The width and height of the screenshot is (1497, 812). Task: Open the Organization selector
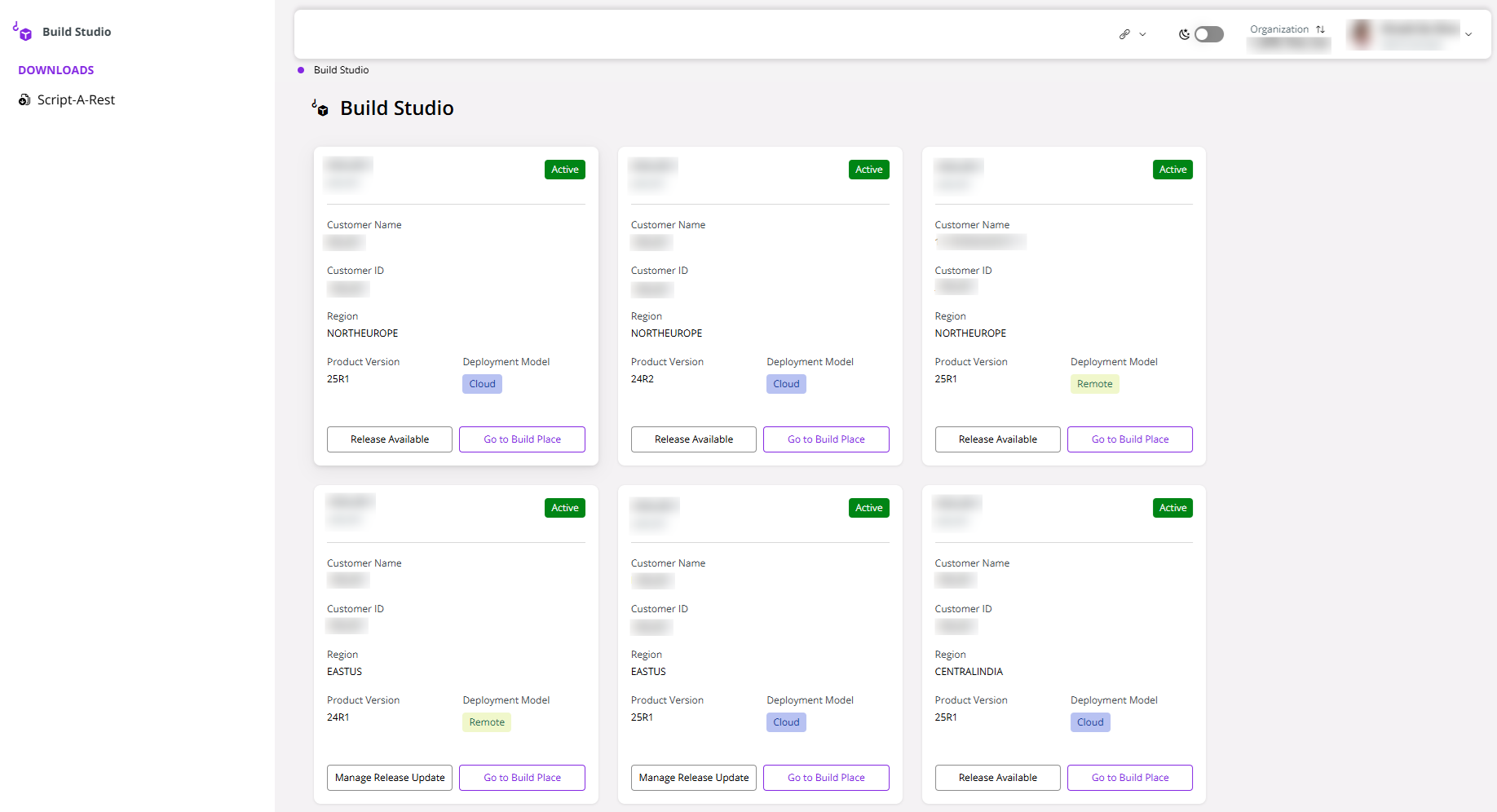[x=1287, y=37]
